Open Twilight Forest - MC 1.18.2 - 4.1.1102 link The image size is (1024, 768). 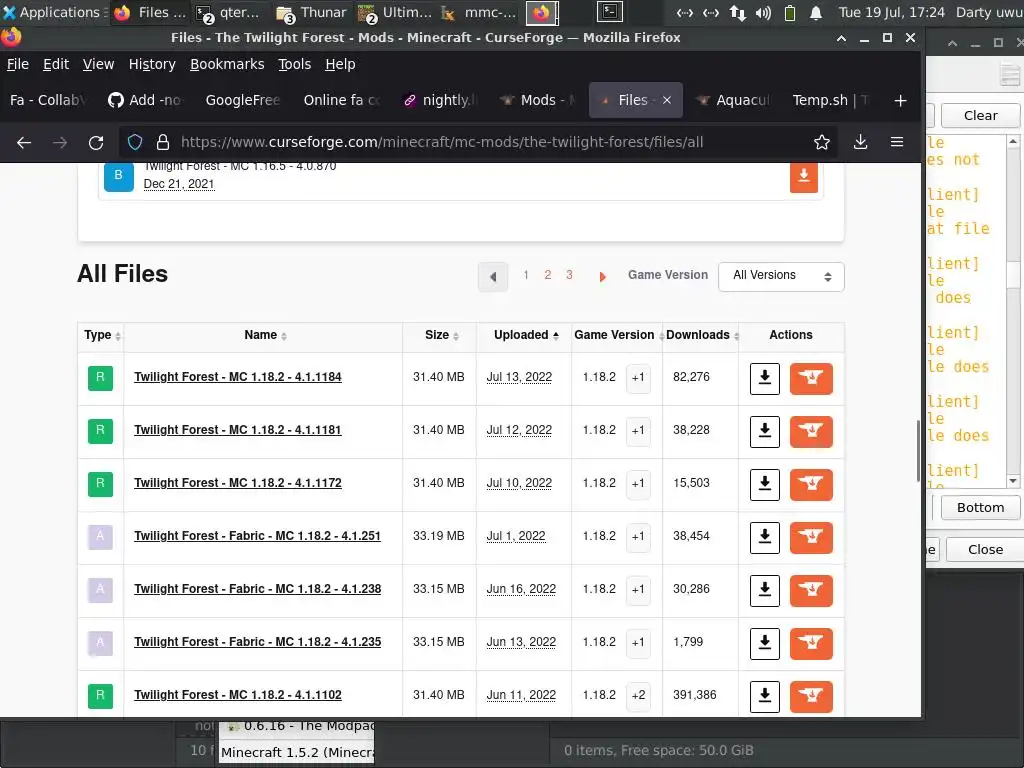[238, 695]
